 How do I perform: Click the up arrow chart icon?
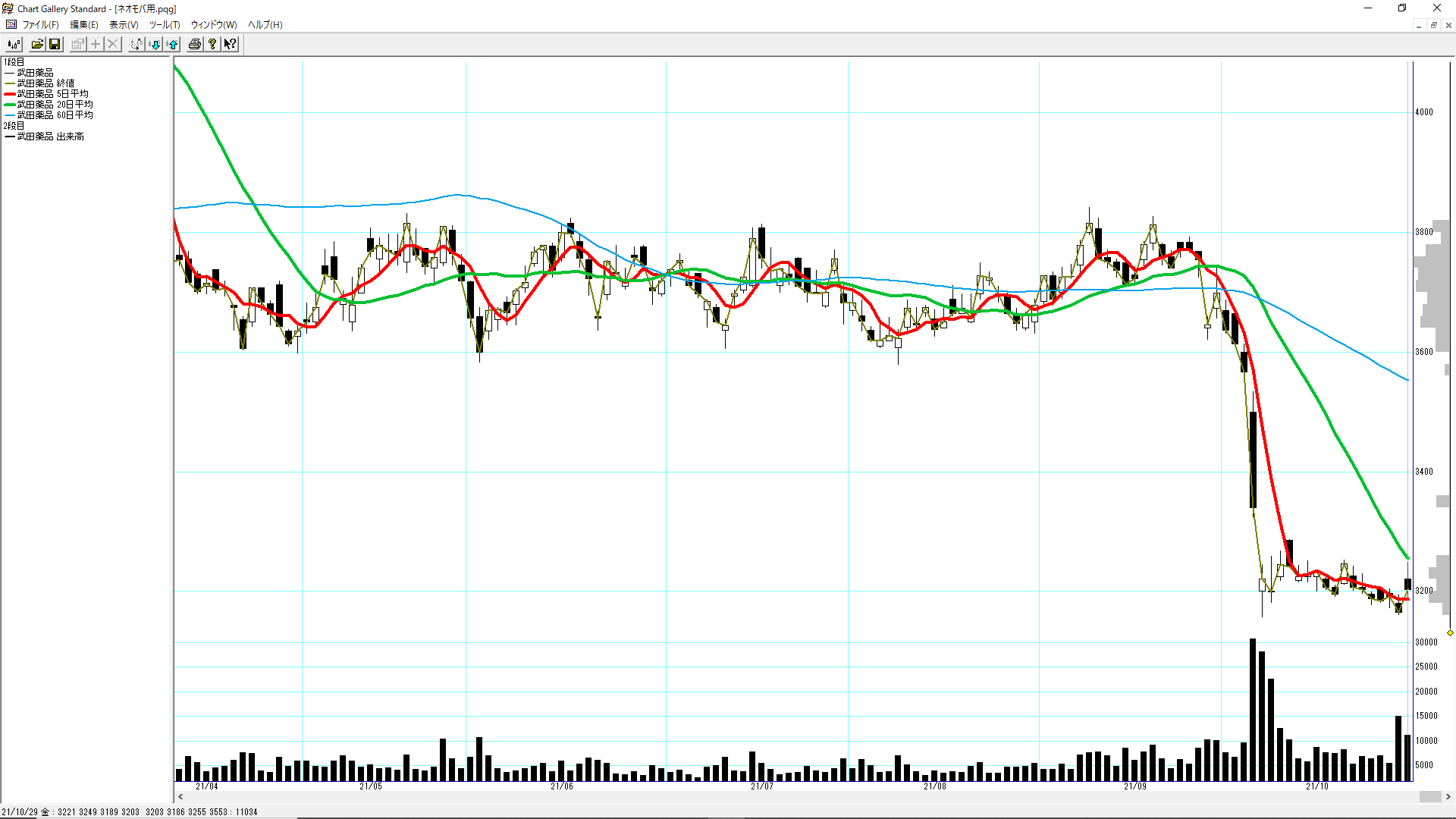173,44
